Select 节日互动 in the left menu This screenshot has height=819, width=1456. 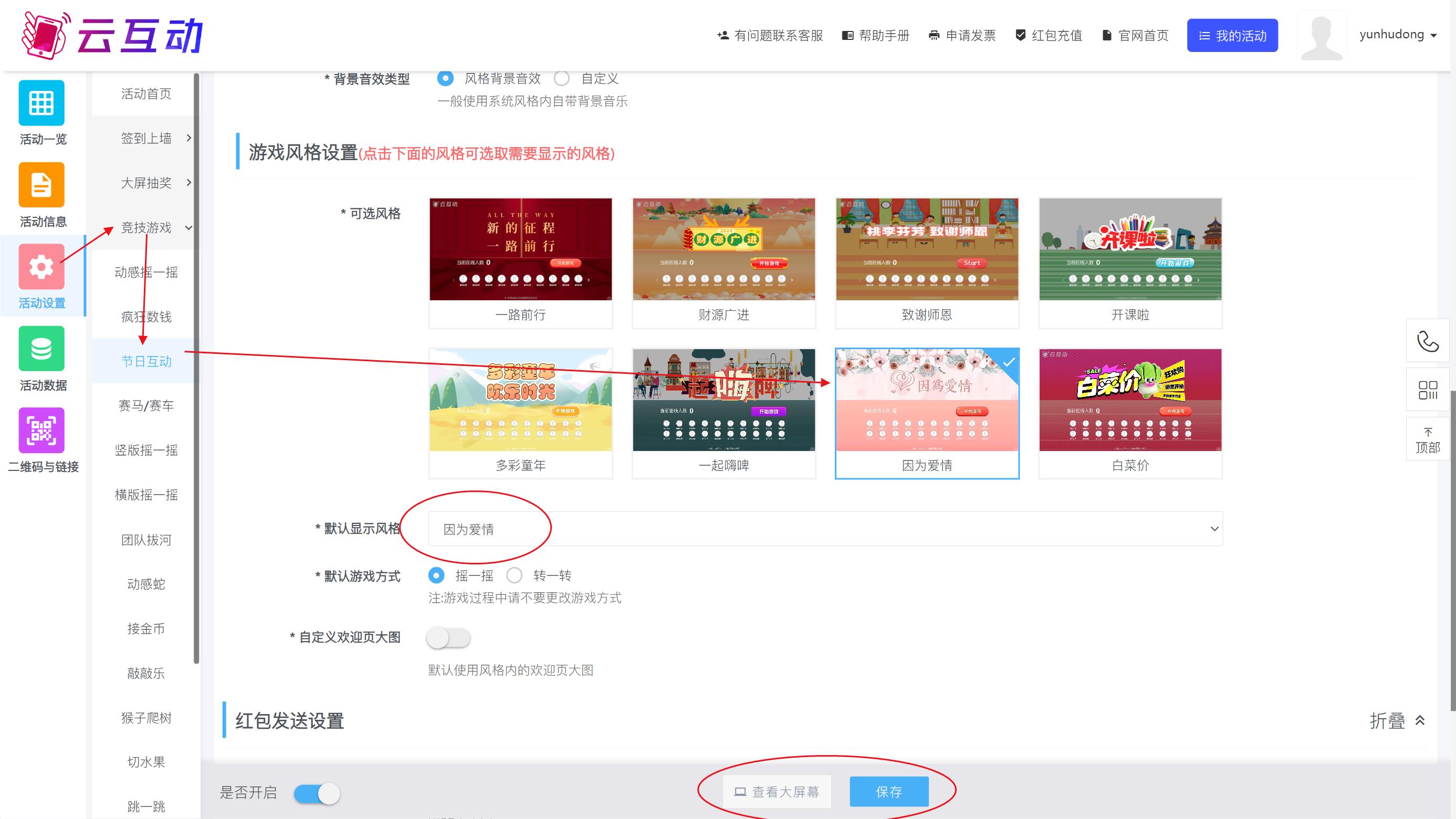click(145, 361)
